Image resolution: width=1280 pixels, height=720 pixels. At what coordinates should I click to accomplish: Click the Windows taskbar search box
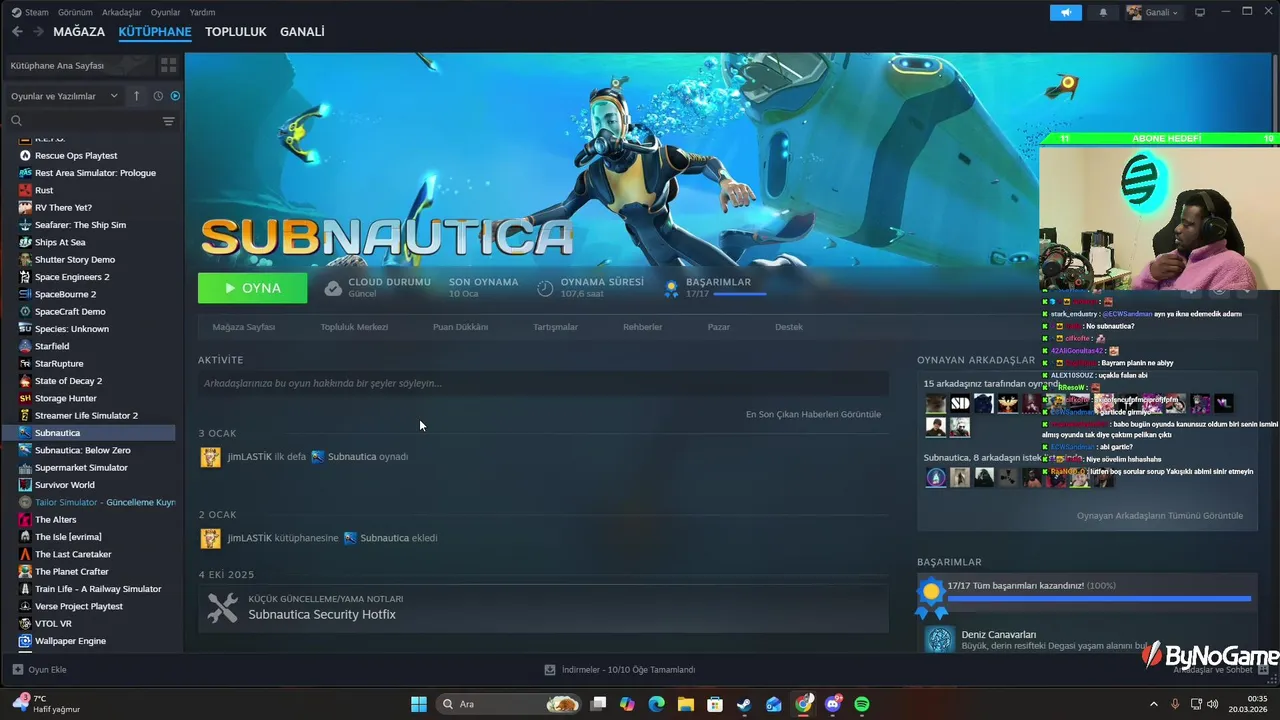509,704
